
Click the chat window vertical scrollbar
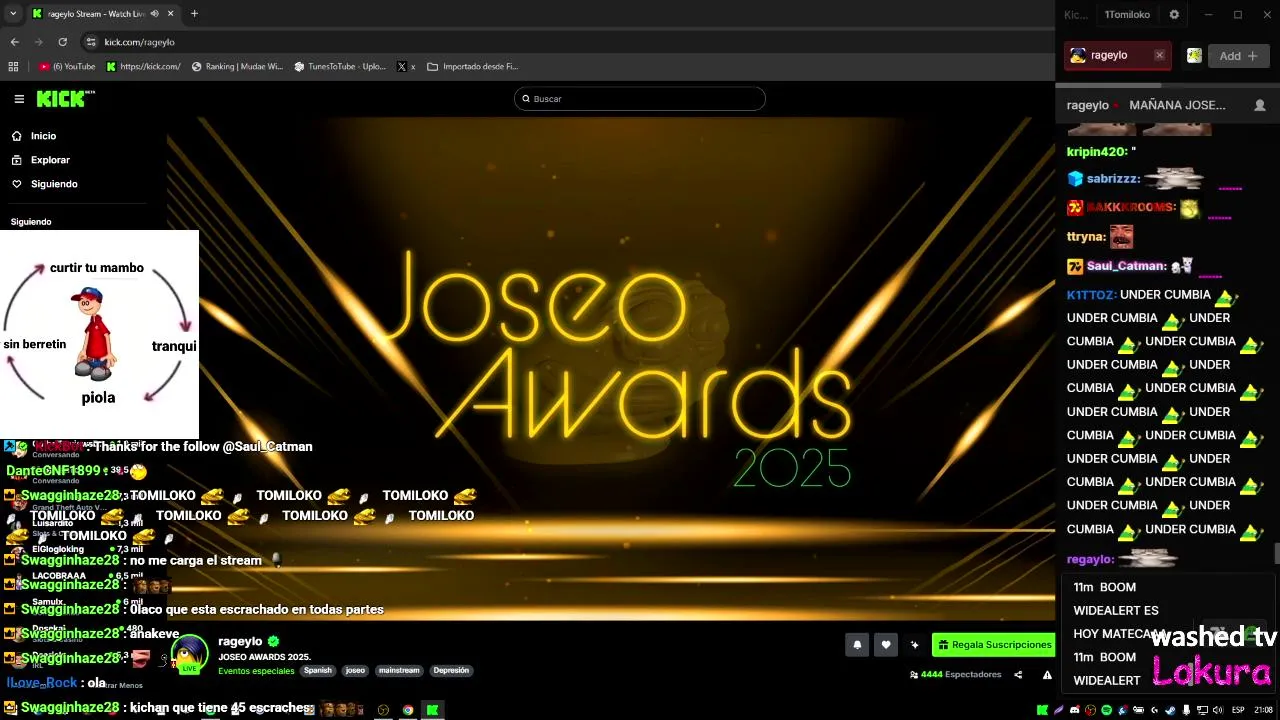tap(1276, 553)
